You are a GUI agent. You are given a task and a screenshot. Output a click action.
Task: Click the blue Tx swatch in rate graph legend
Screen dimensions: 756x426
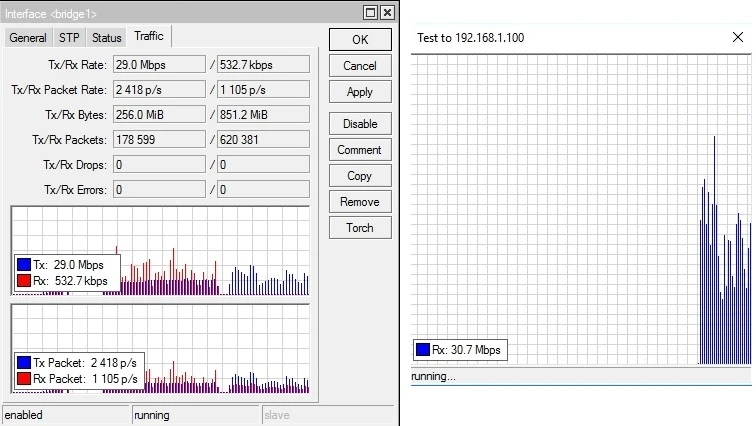(x=23, y=265)
